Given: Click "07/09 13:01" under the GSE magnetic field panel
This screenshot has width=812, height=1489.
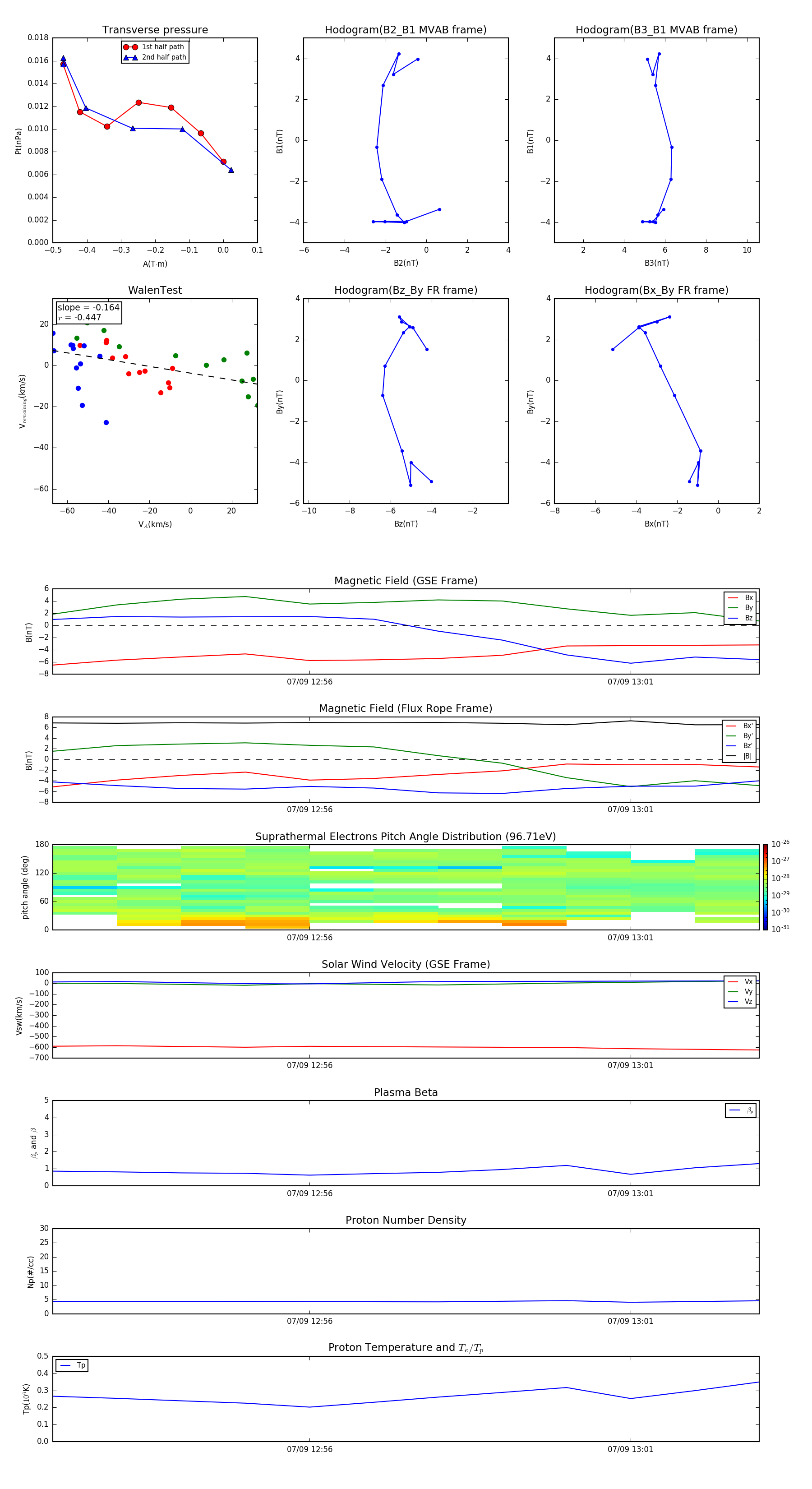Looking at the screenshot, I should point(630,682).
